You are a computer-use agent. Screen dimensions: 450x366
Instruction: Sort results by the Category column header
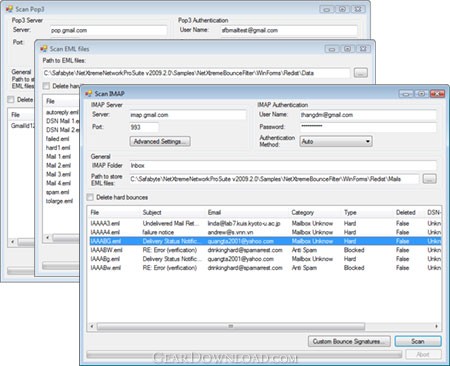303,212
